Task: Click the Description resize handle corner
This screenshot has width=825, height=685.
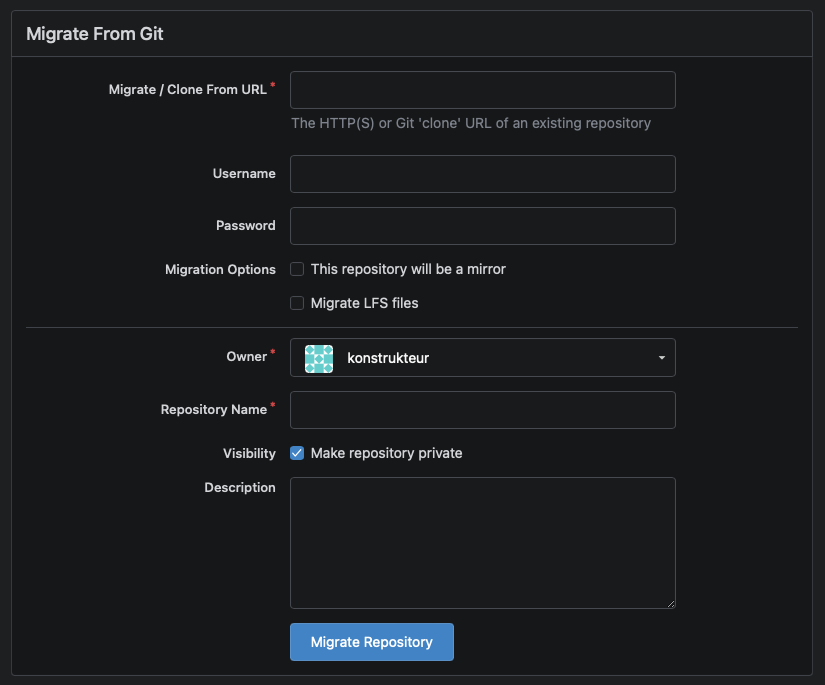Action: point(671,604)
